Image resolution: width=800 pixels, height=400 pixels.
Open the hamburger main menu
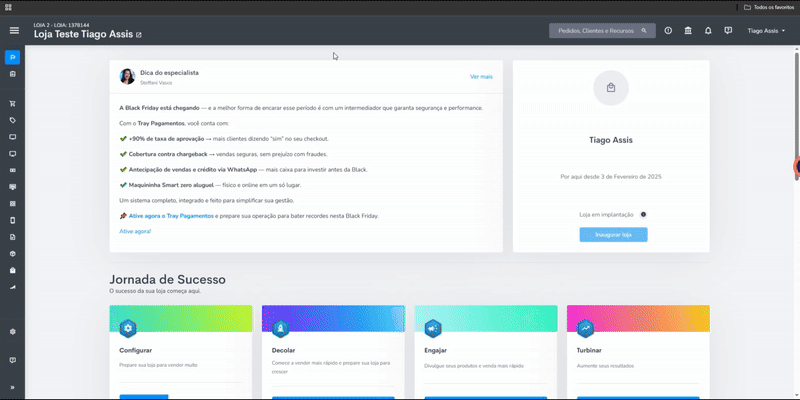14,31
